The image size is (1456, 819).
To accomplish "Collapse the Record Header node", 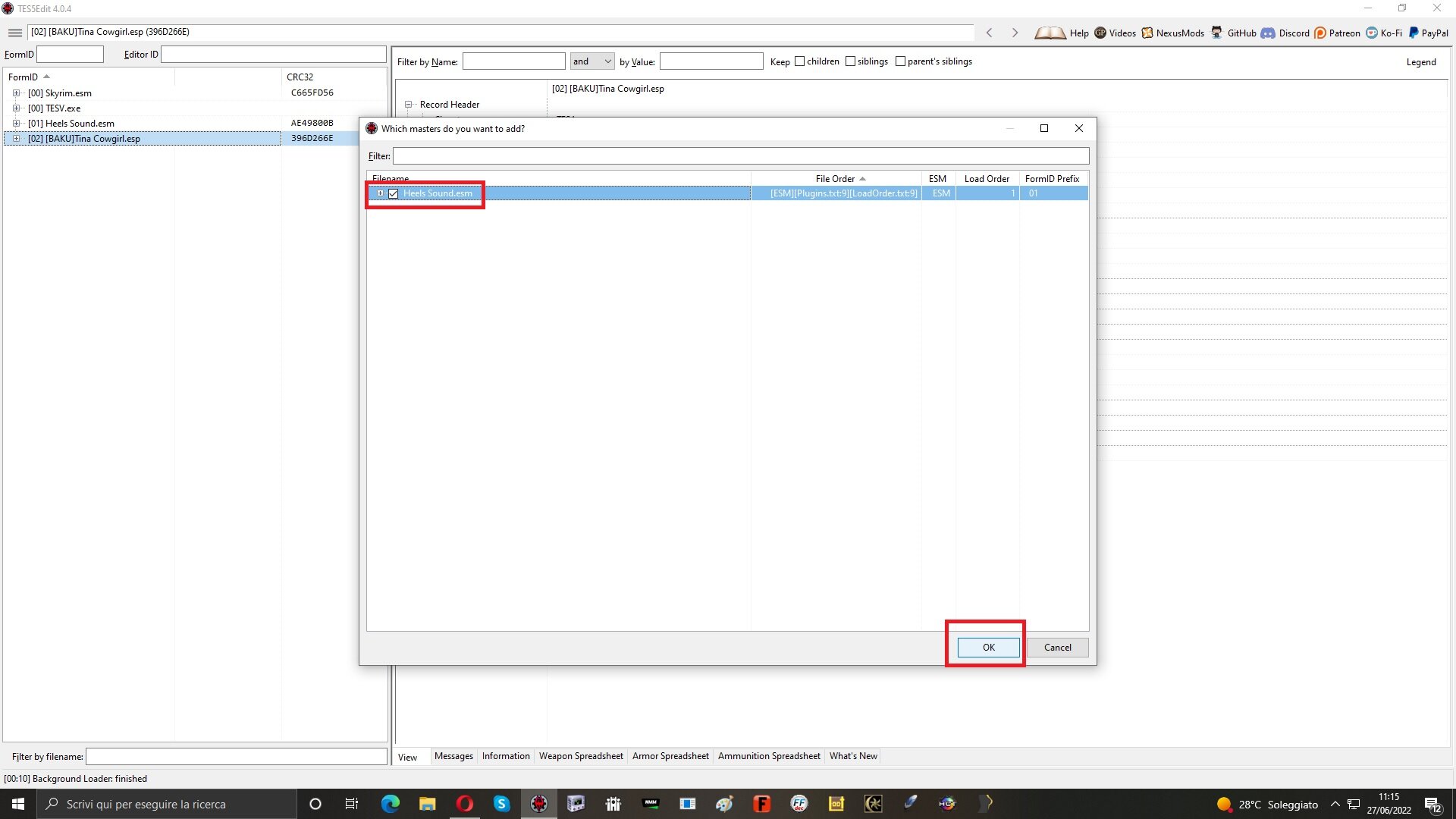I will 408,105.
